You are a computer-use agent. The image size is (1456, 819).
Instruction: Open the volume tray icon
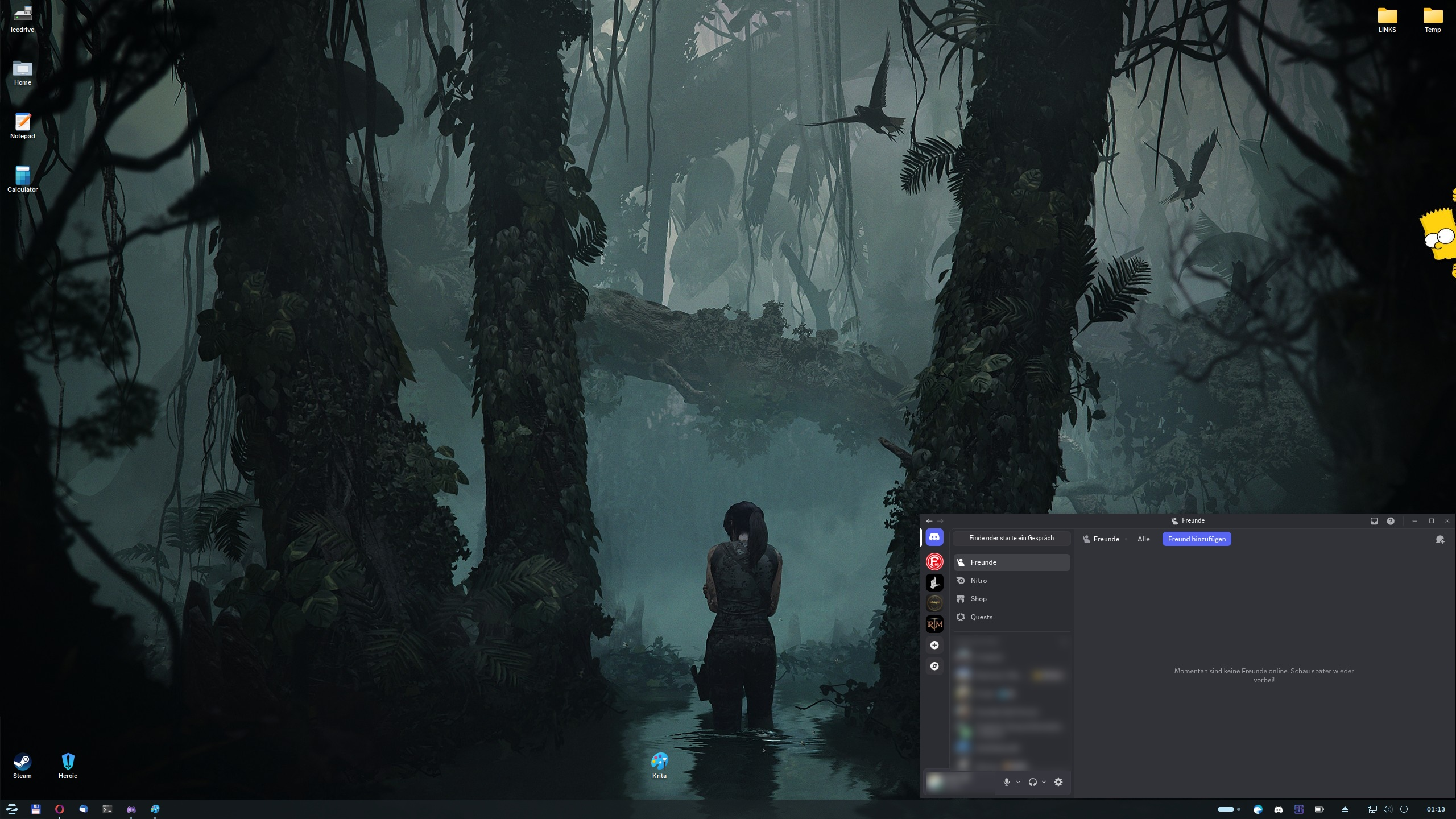pos(1388,809)
